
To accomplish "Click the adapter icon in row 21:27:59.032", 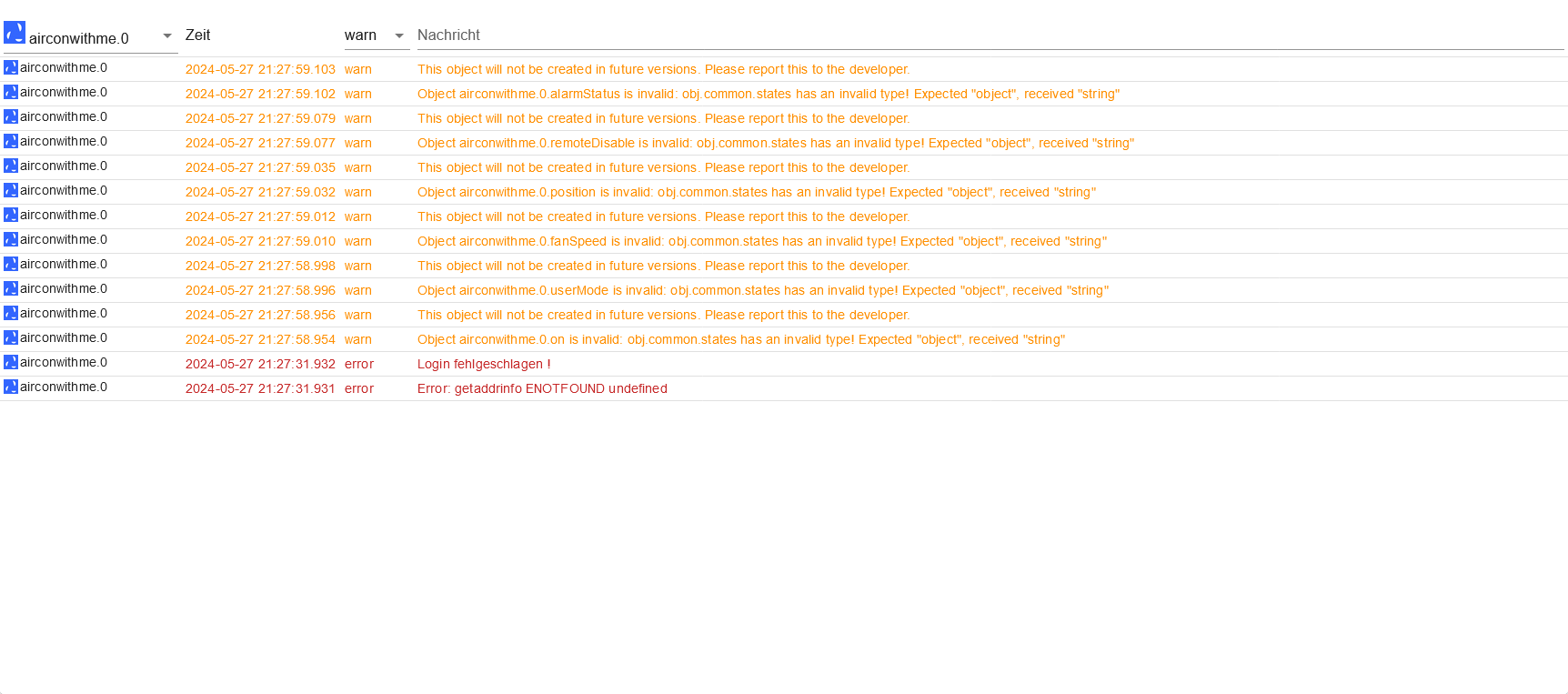I will [11, 191].
